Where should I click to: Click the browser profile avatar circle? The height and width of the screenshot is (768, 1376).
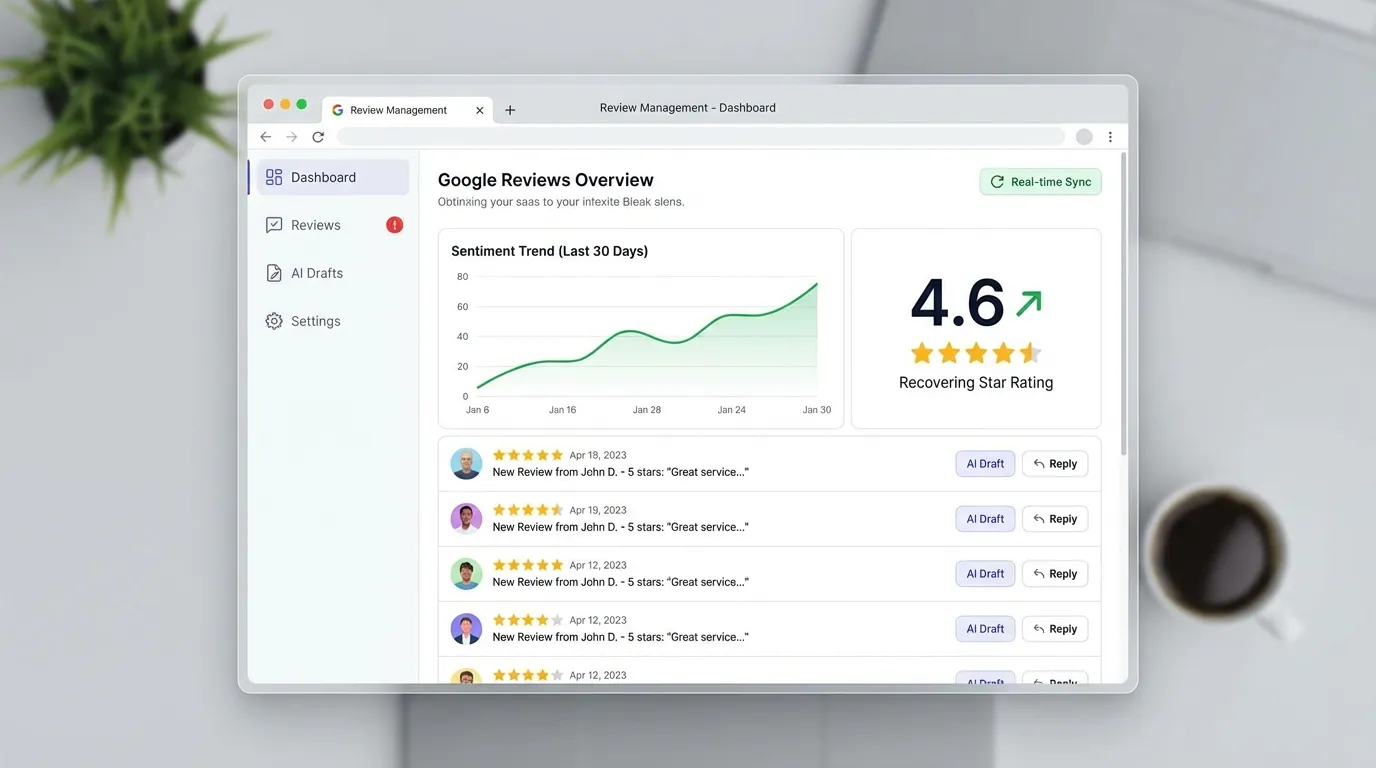1084,137
